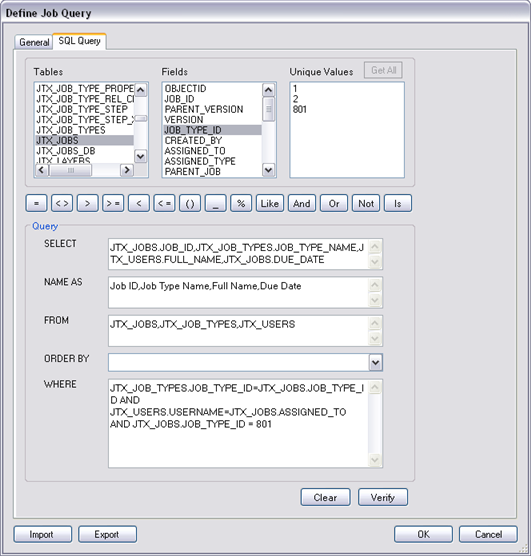Insert the Or operator
The width and height of the screenshot is (531, 556).
pyautogui.click(x=333, y=204)
